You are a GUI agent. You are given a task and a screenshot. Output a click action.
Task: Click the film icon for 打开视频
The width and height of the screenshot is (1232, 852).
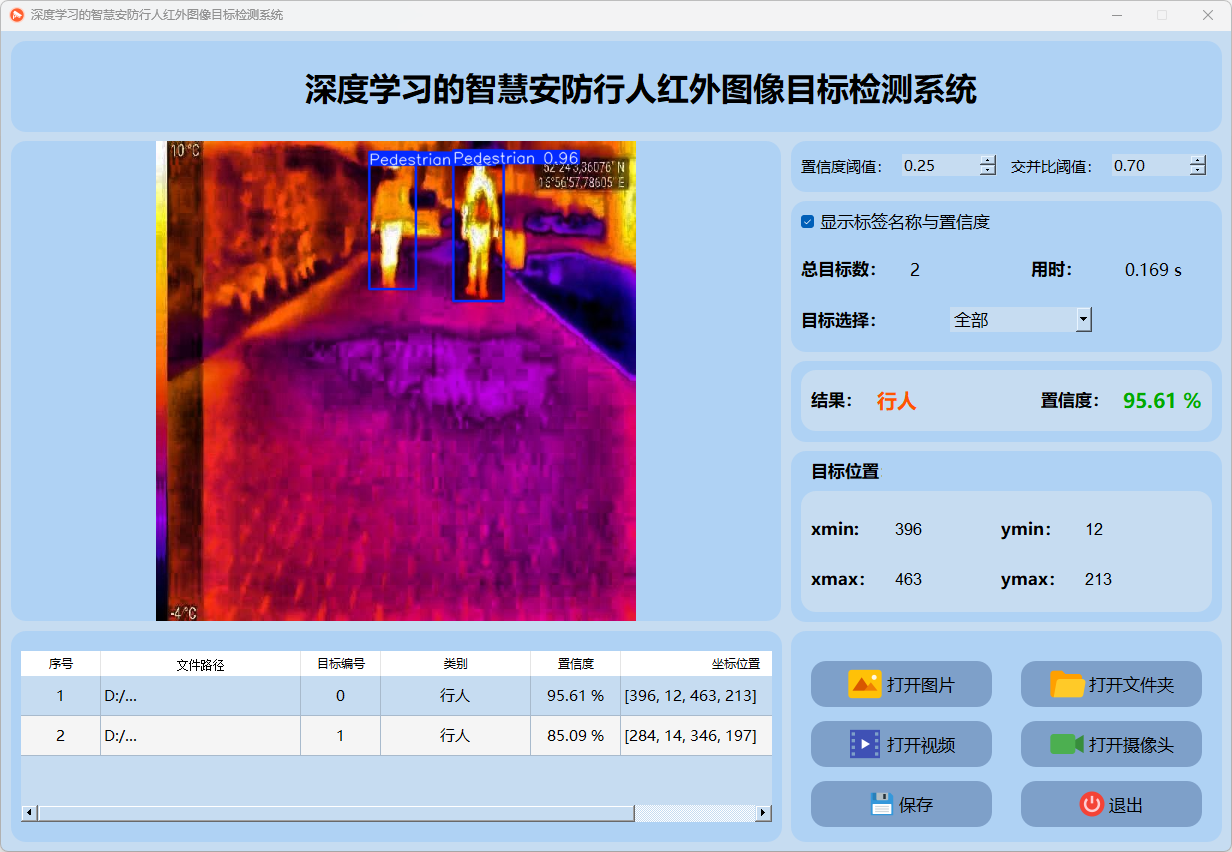tap(865, 744)
